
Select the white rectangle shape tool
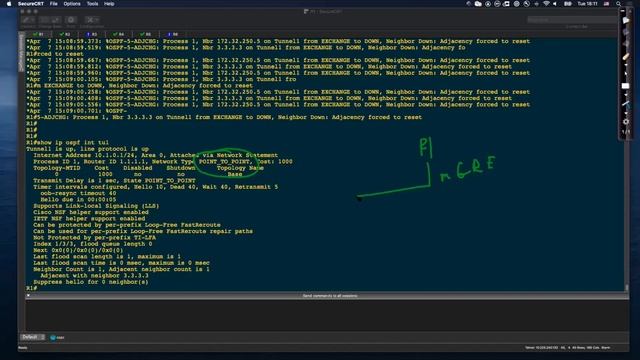pyautogui.click(x=625, y=86)
